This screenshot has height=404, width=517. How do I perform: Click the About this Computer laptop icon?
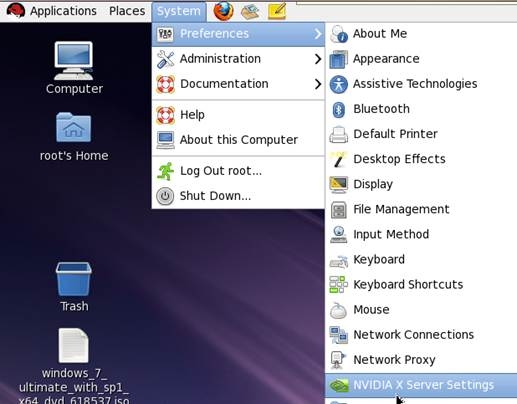pos(165,140)
